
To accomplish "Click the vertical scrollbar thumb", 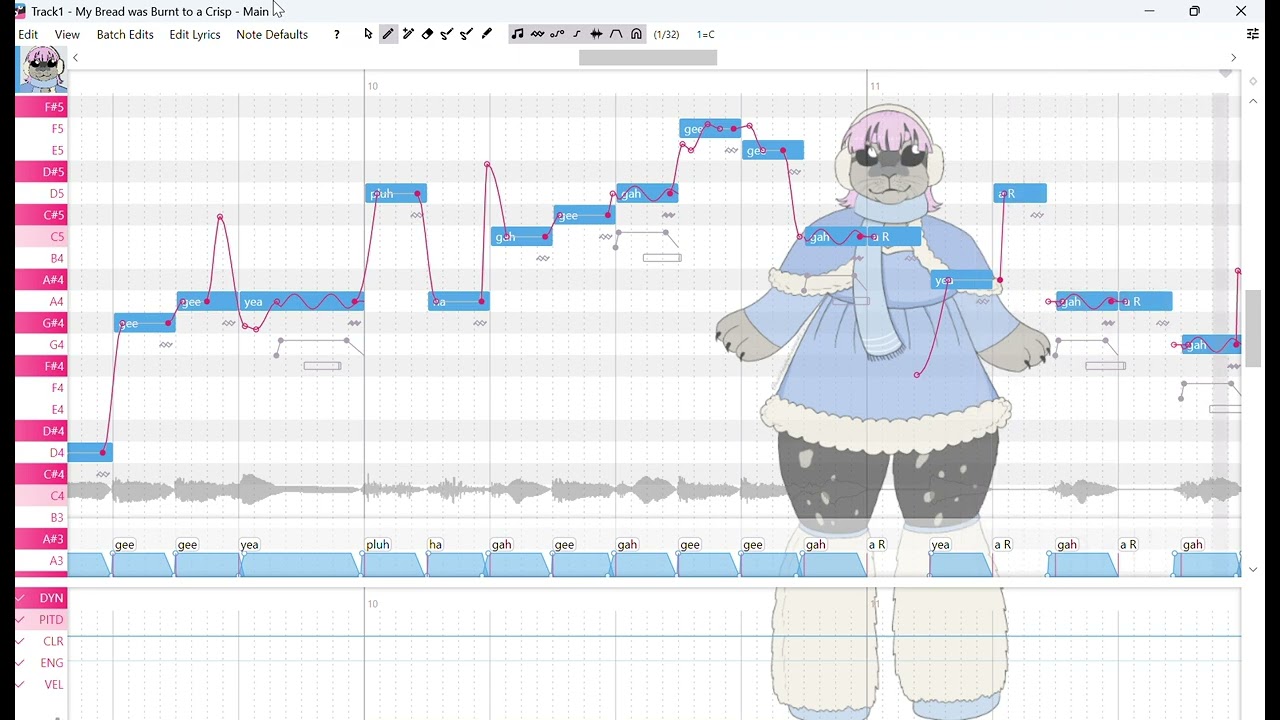I will click(x=1253, y=328).
